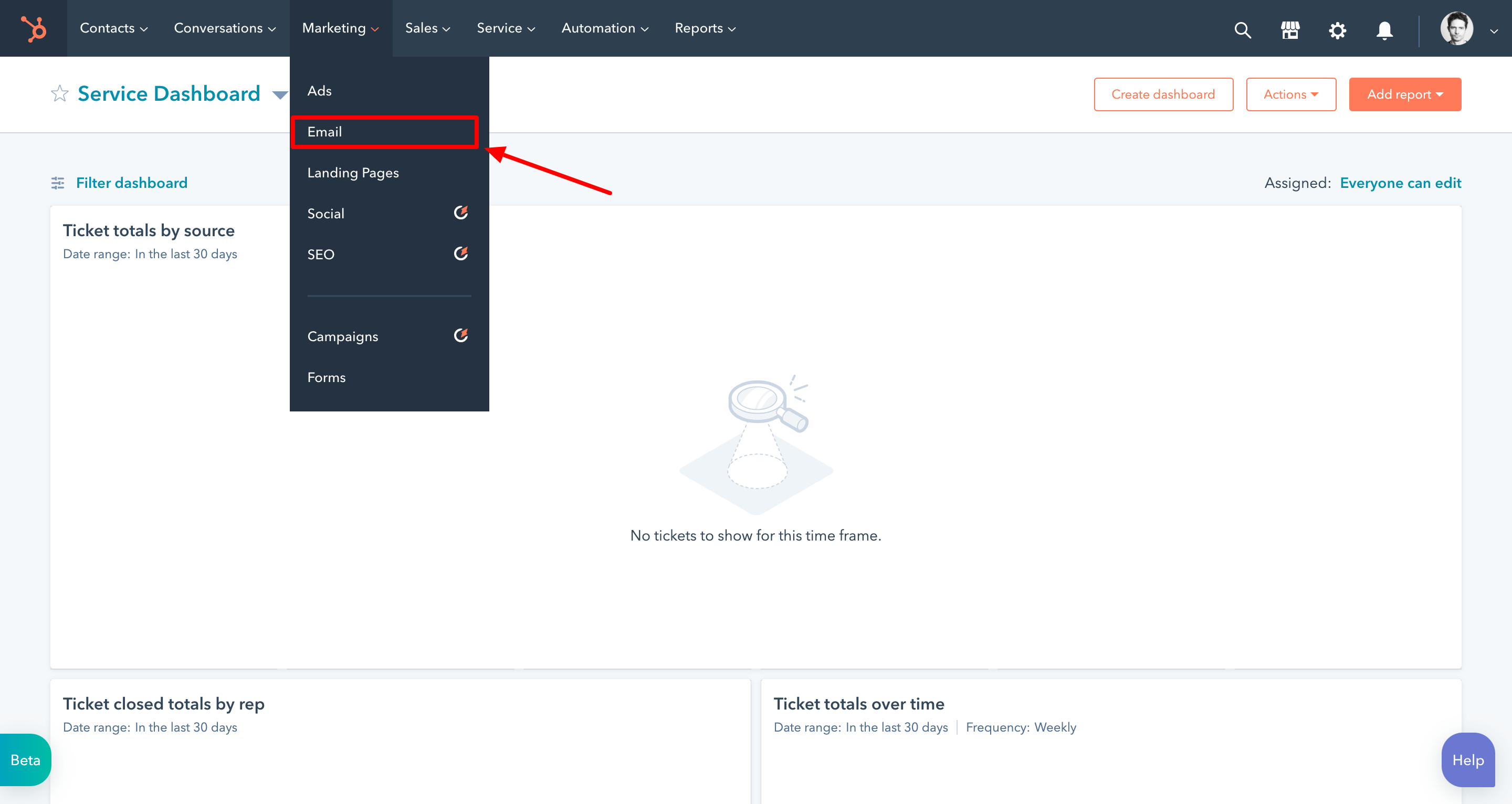
Task: Favorite Service Dashboard with the star icon
Action: pos(59,94)
